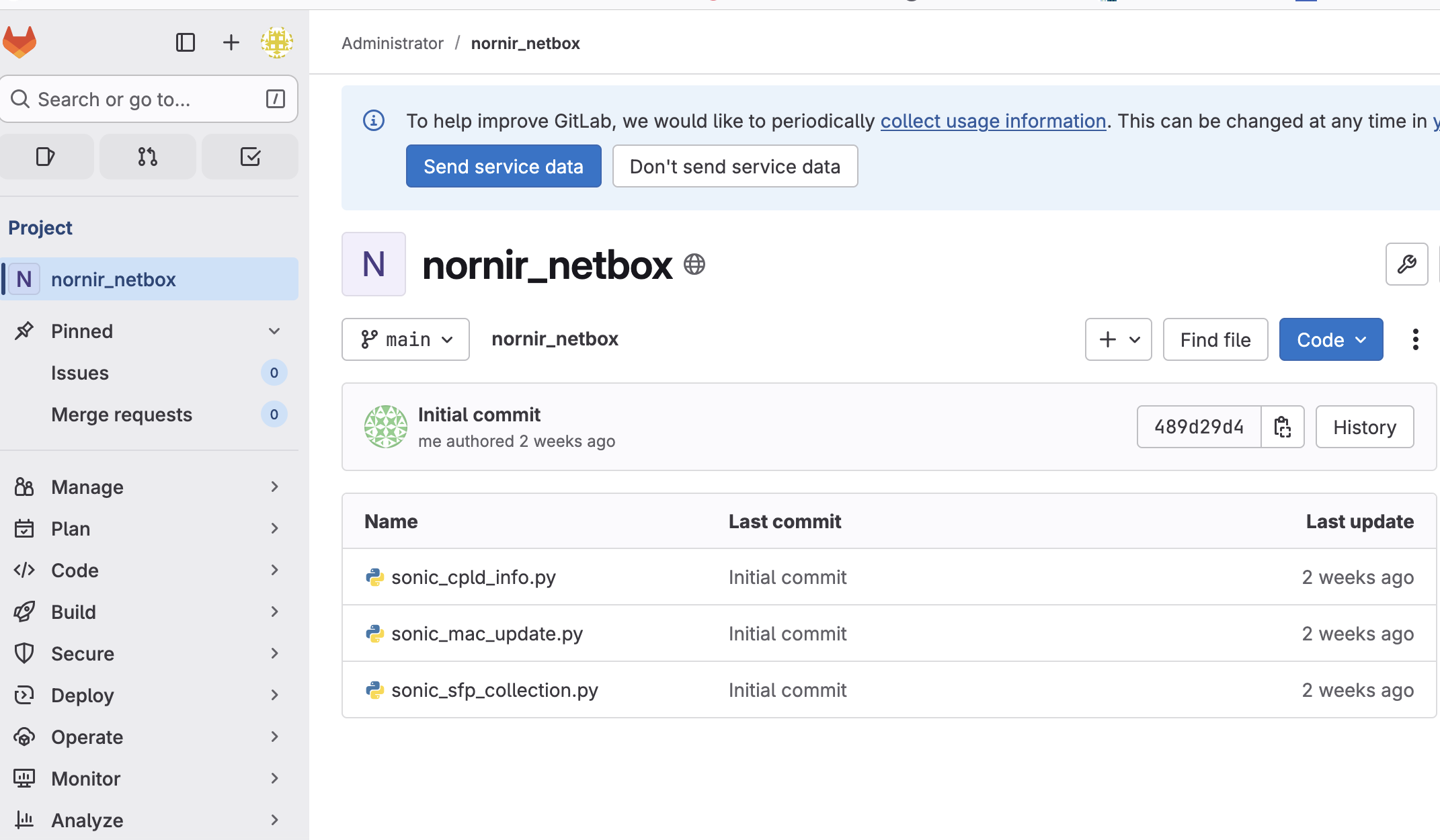
Task: Open the To-Do list checkmark icon
Action: [x=250, y=157]
